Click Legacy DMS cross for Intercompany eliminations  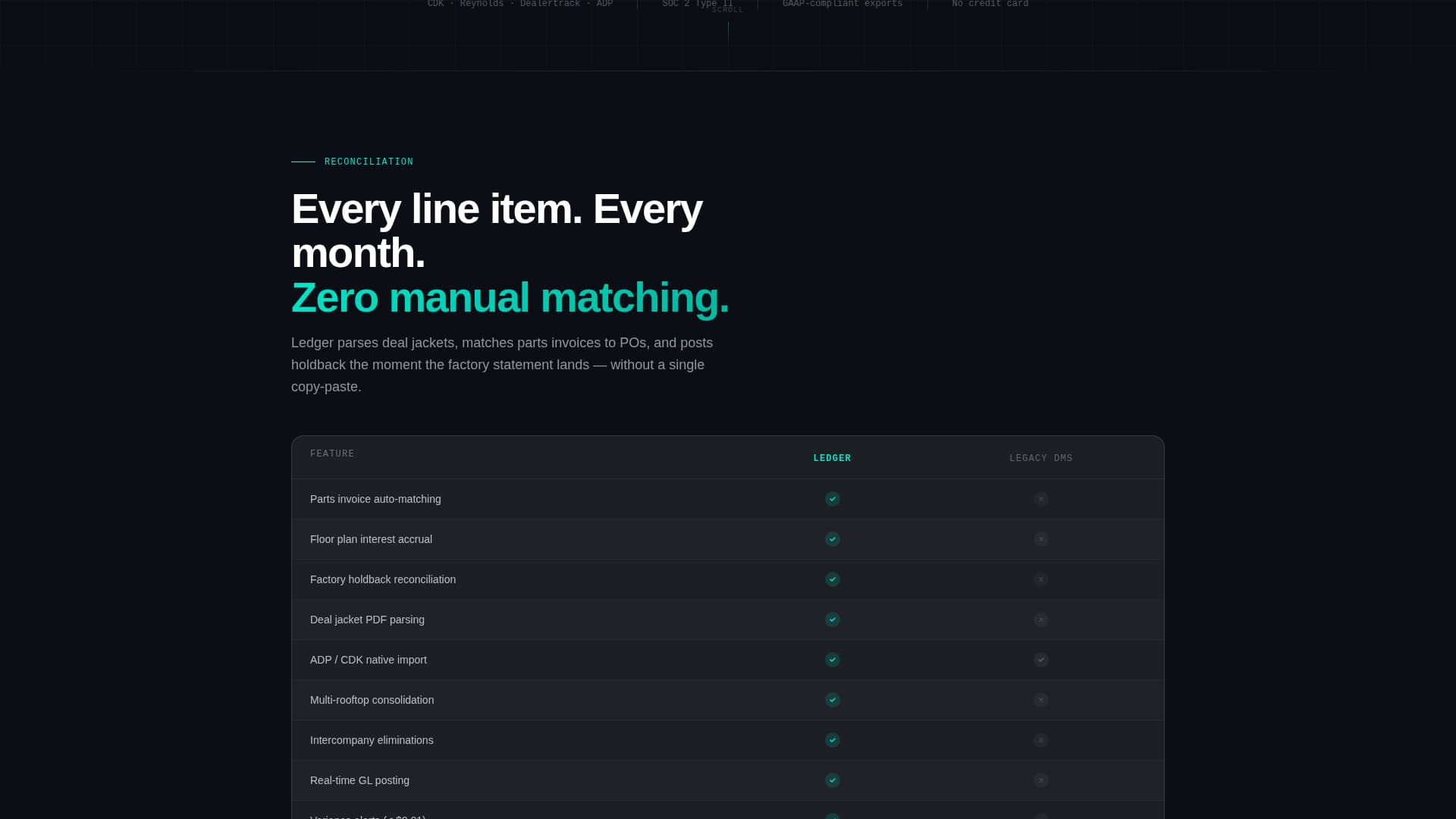pyautogui.click(x=1041, y=740)
